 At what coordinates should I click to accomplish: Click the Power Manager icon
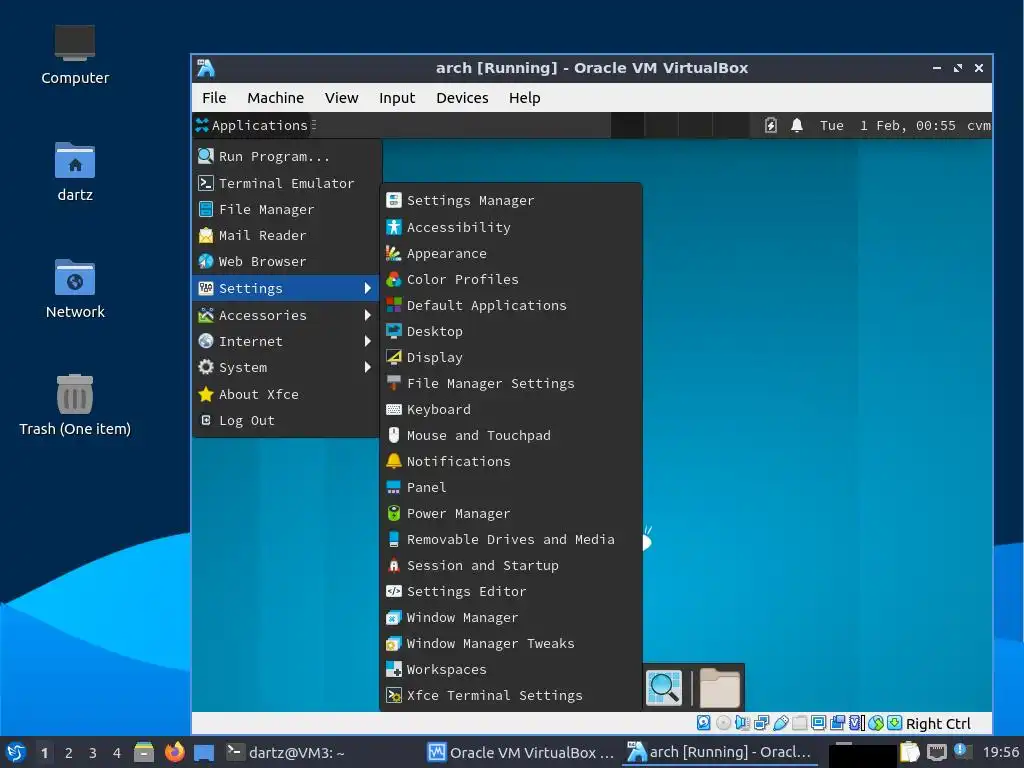(394, 514)
